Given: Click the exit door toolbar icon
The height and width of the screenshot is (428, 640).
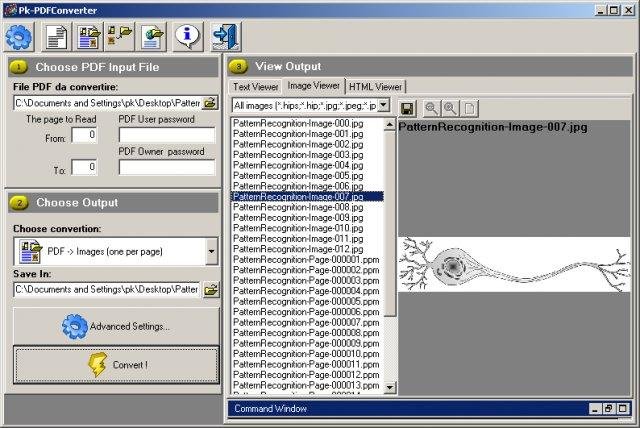Looking at the screenshot, I should (226, 37).
